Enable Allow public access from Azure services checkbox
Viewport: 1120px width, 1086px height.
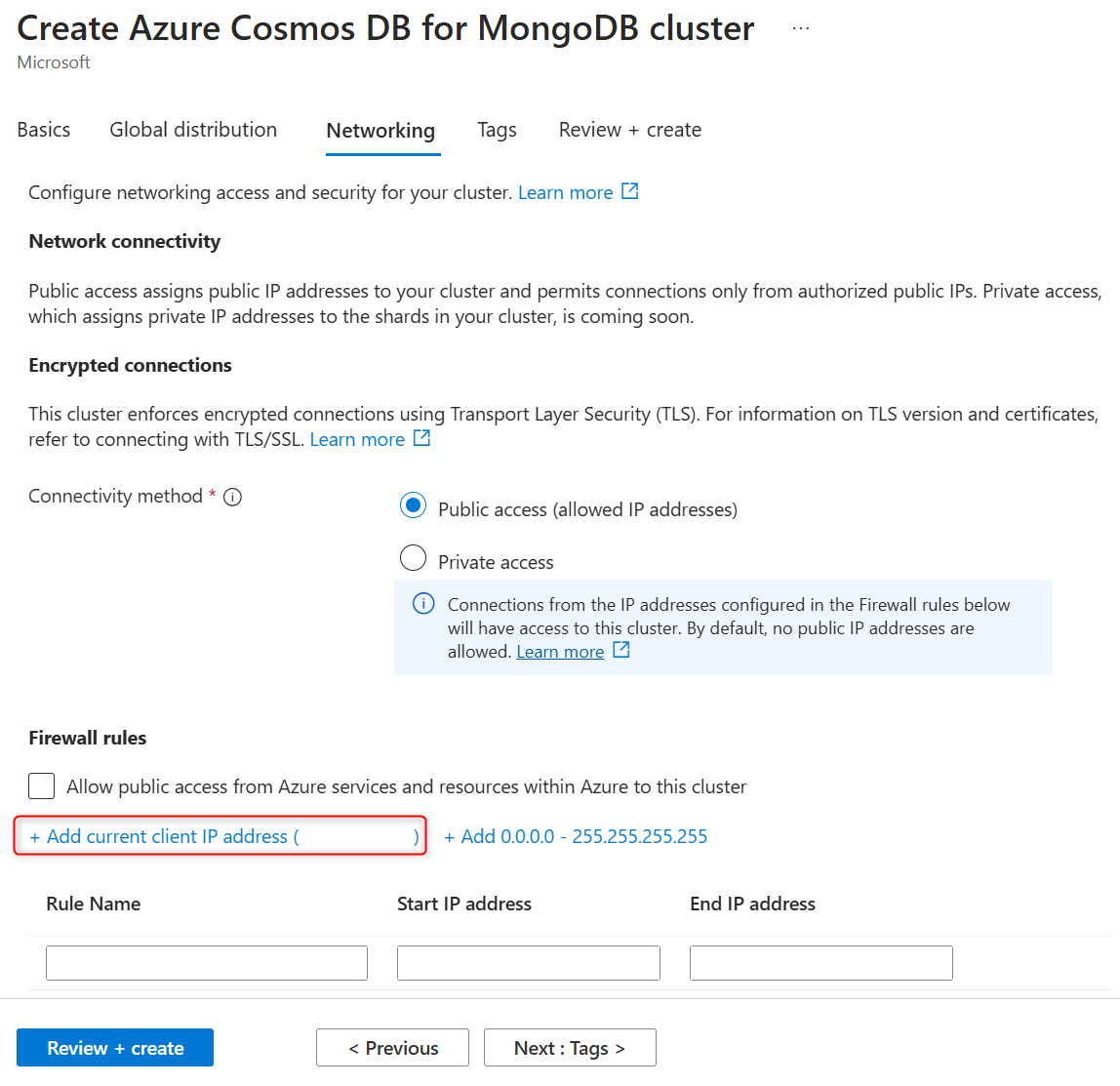click(x=41, y=785)
